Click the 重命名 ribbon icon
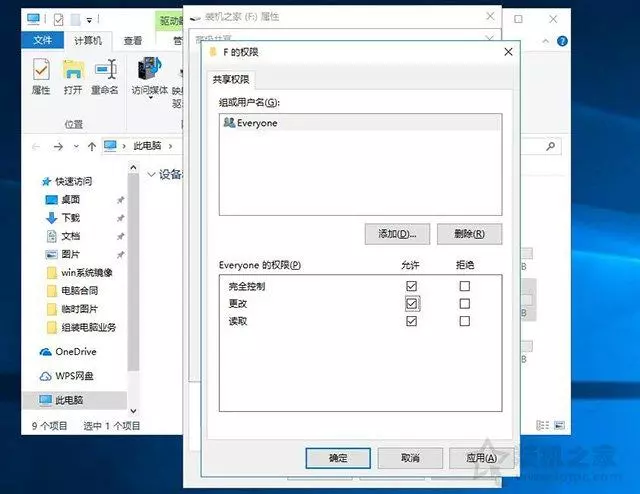Screen dimensions: 640x494 pos(105,76)
